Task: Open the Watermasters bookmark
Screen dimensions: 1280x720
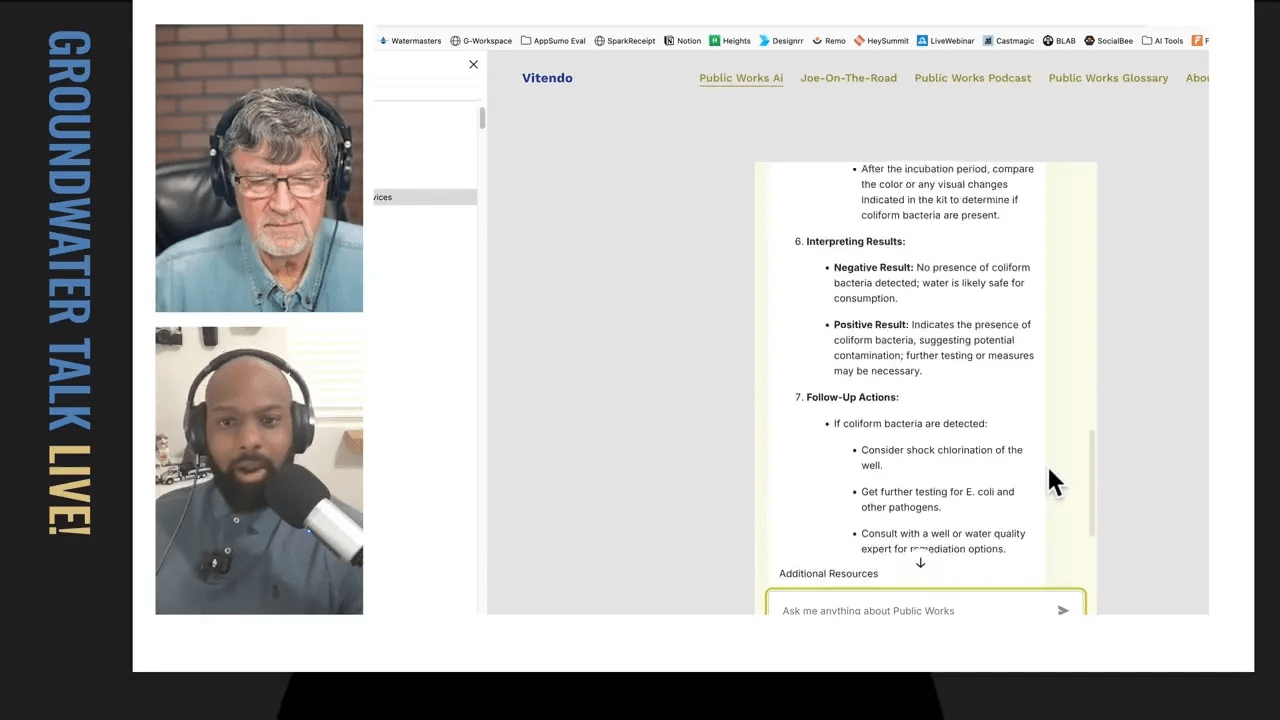Action: 410,41
